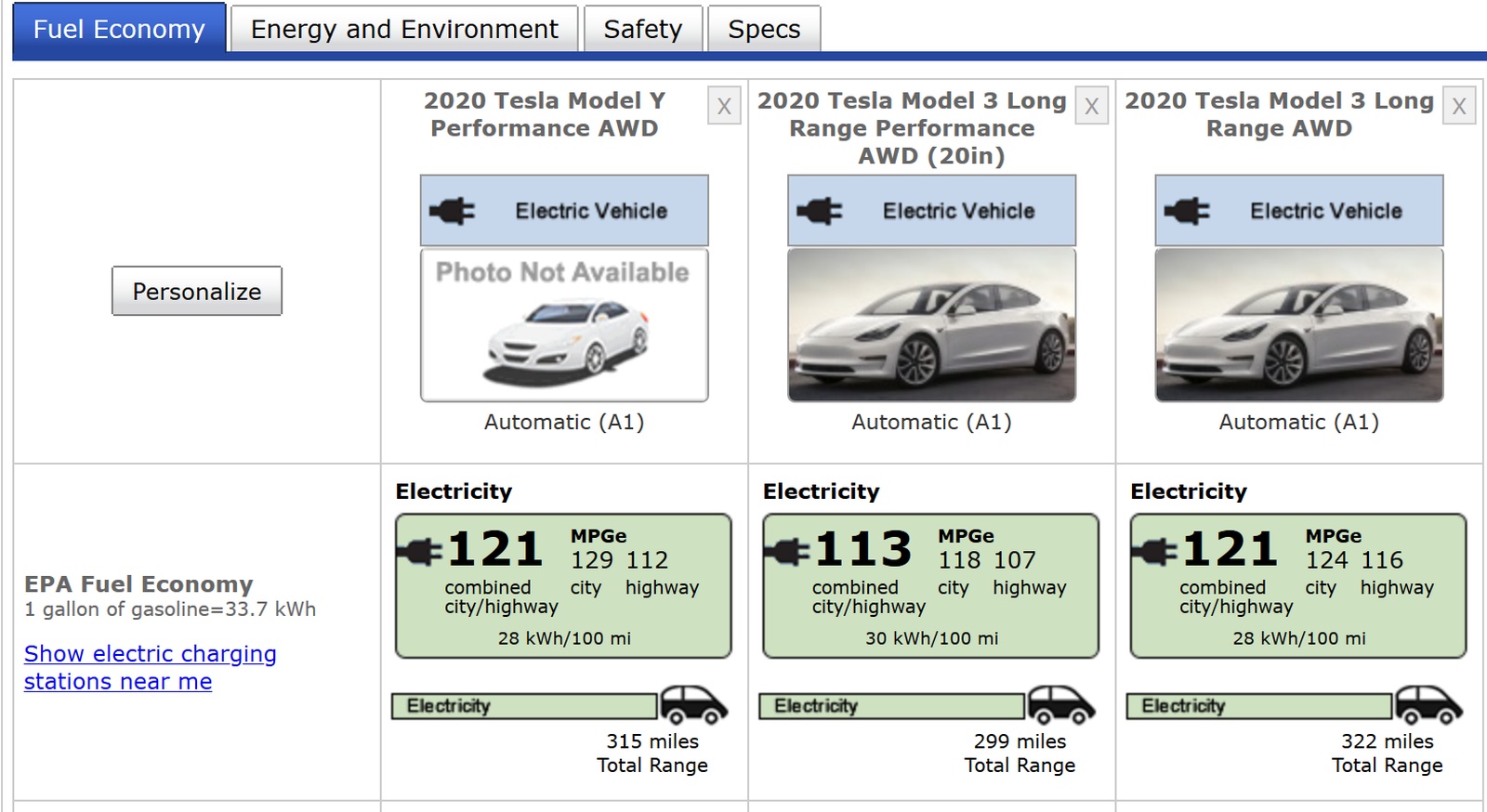Remove the Model 3 Long Range Performance column
This screenshot has height=812, width=1487.
1092,106
